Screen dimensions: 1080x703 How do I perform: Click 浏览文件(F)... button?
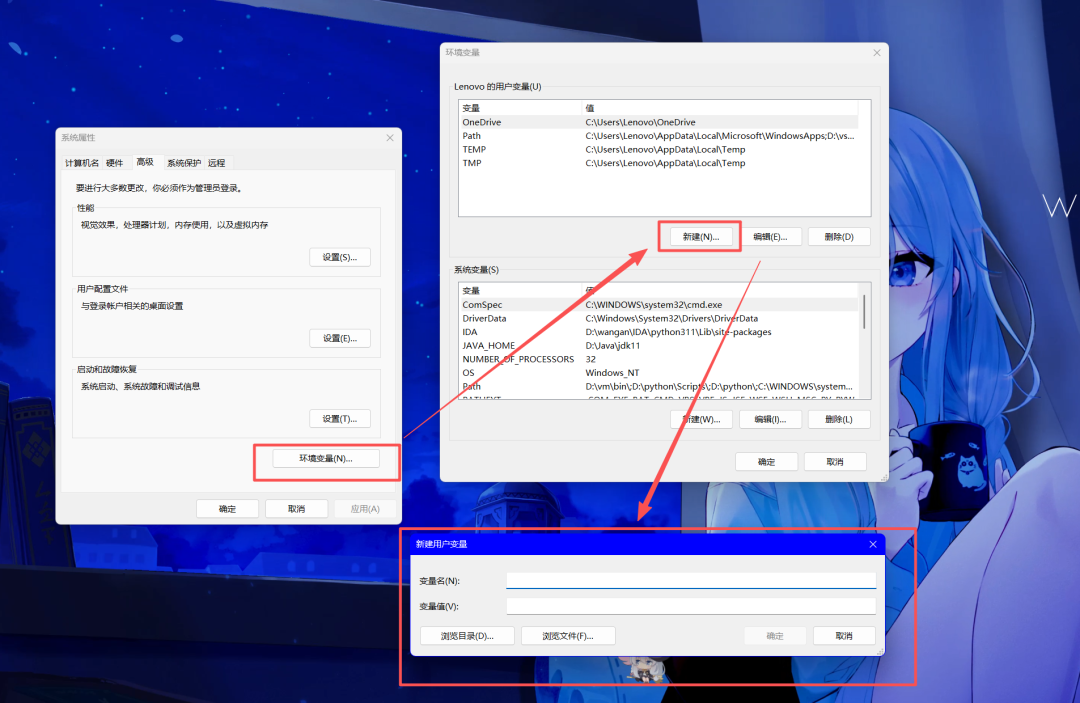[568, 636]
